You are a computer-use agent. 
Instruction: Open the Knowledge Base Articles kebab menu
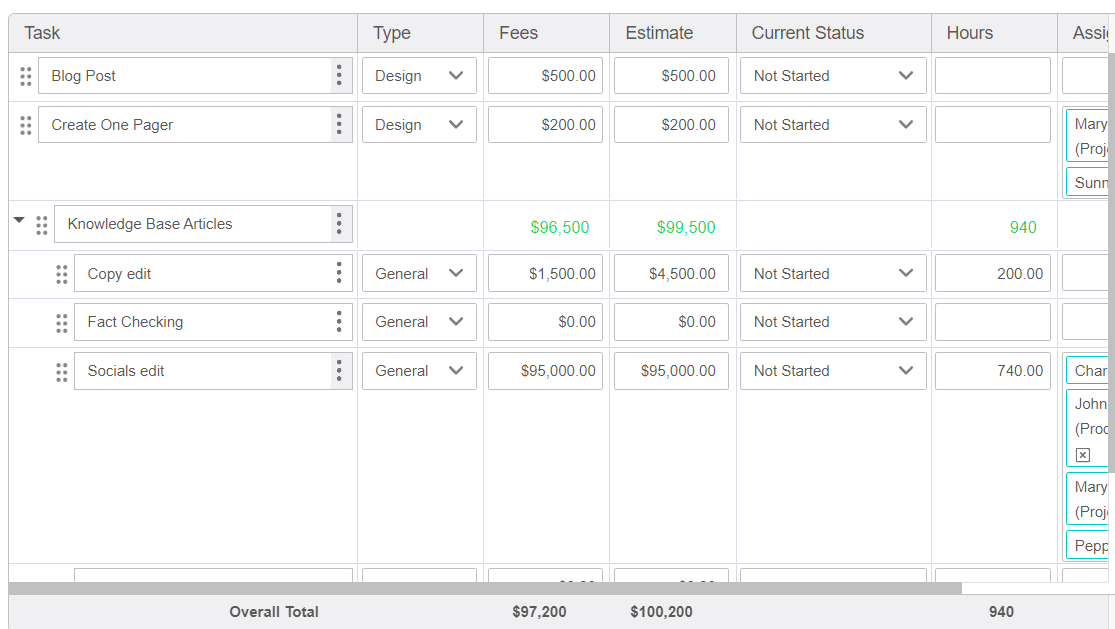338,224
